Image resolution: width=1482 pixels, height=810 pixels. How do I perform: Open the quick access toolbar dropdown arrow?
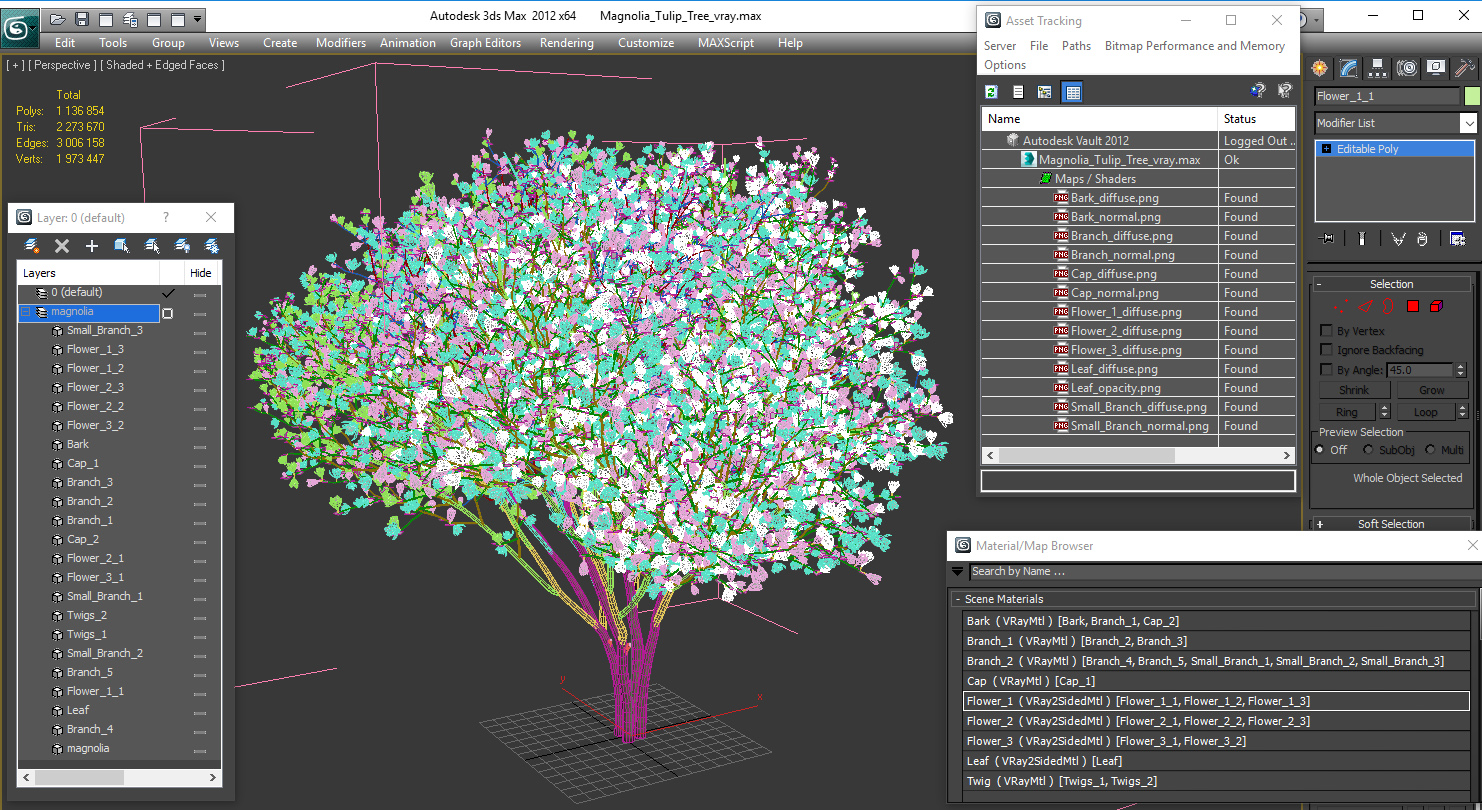pos(197,19)
